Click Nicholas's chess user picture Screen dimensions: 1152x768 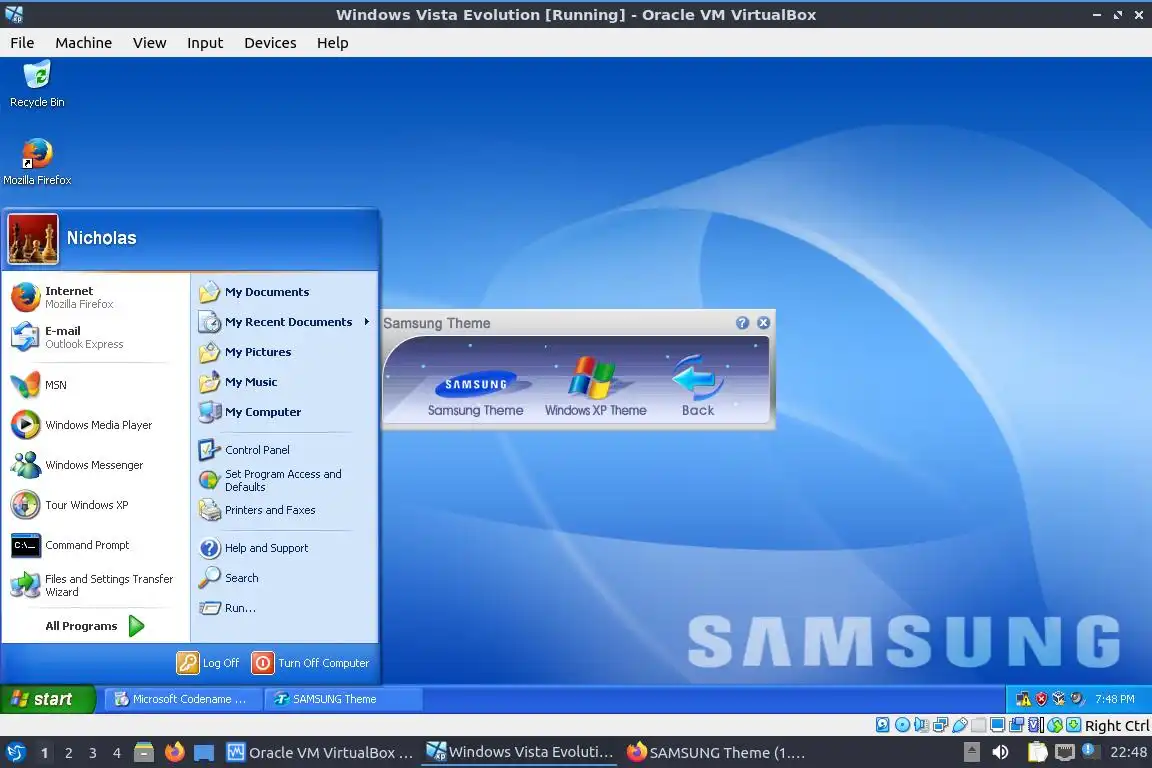pyautogui.click(x=33, y=239)
